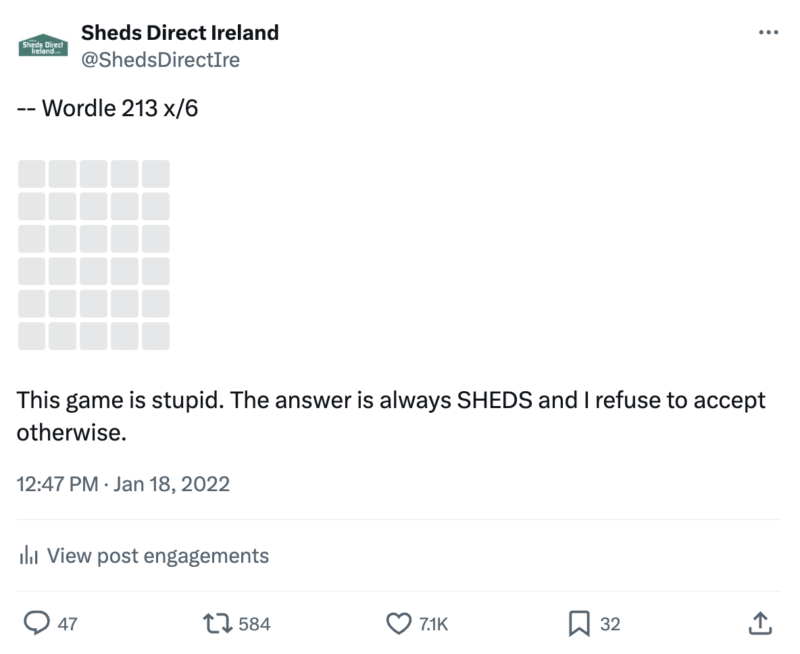Image resolution: width=800 pixels, height=654 pixels.
Task: Like the tweet via the heart icon
Action: pyautogui.click(x=399, y=622)
